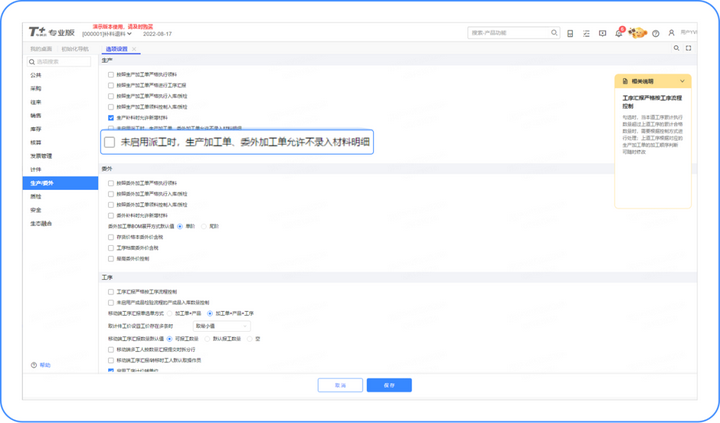Image resolution: width=720 pixels, height=423 pixels.
Task: Open the [000001] account dropdown in header
Action: point(107,34)
